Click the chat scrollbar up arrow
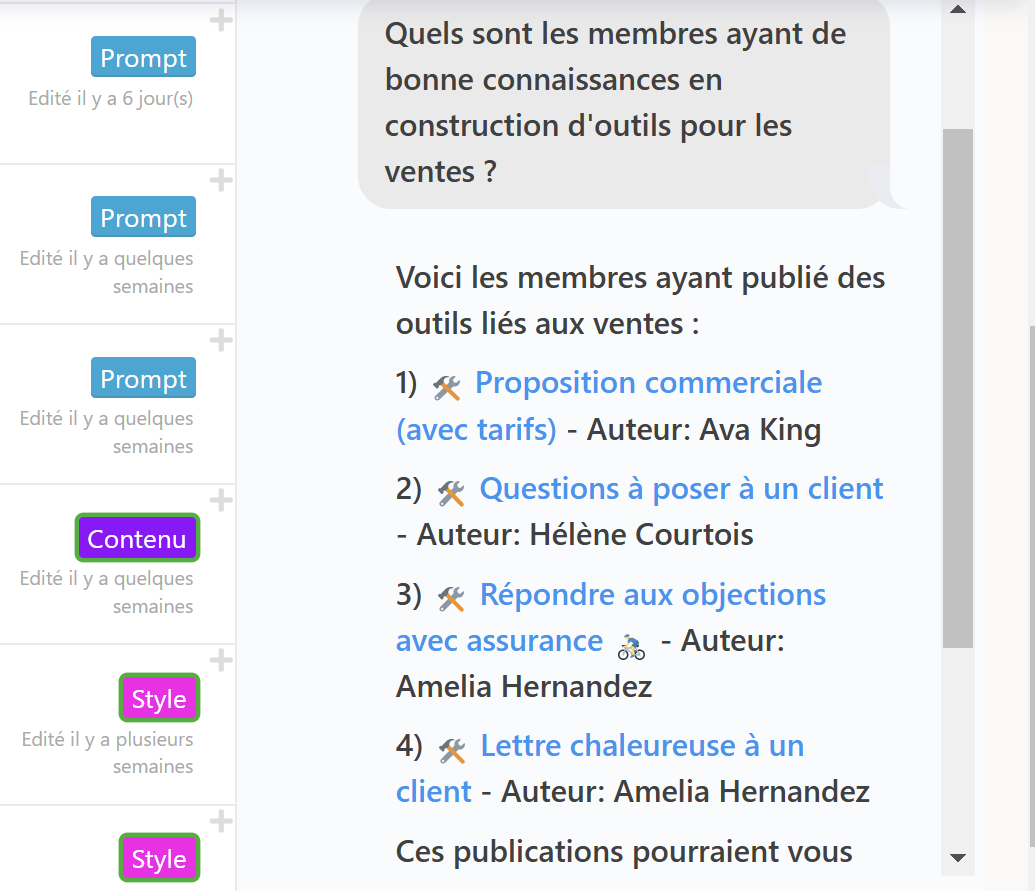 tap(957, 10)
